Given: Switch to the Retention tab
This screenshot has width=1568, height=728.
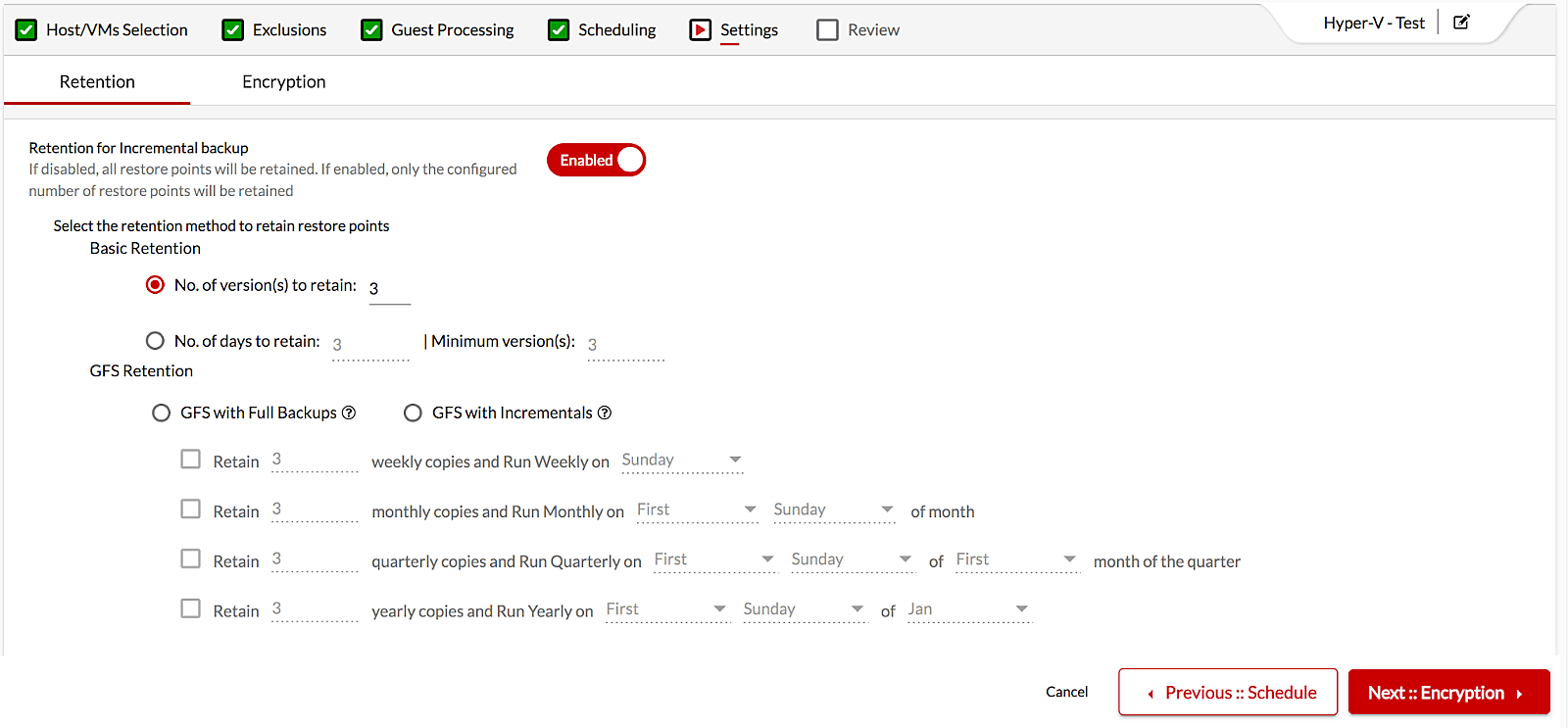Looking at the screenshot, I should tap(97, 81).
